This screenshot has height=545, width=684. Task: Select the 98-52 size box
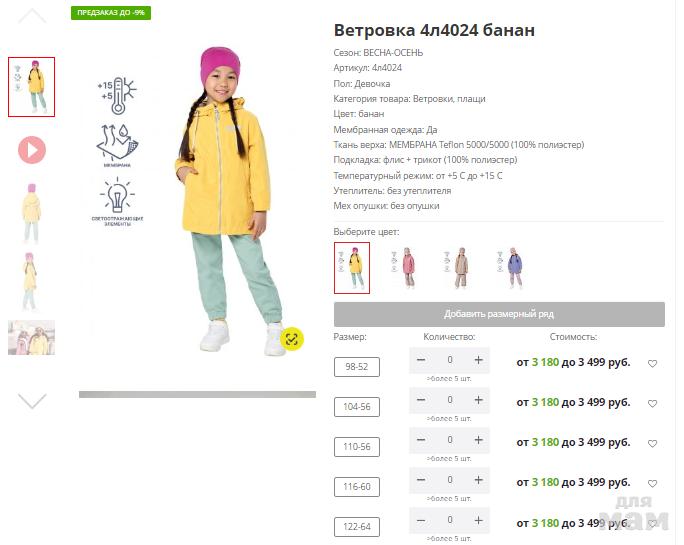tap(357, 367)
